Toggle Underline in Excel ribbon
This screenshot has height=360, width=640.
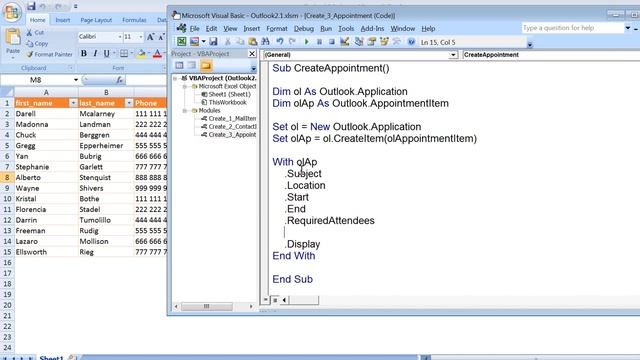pyautogui.click(x=106, y=53)
